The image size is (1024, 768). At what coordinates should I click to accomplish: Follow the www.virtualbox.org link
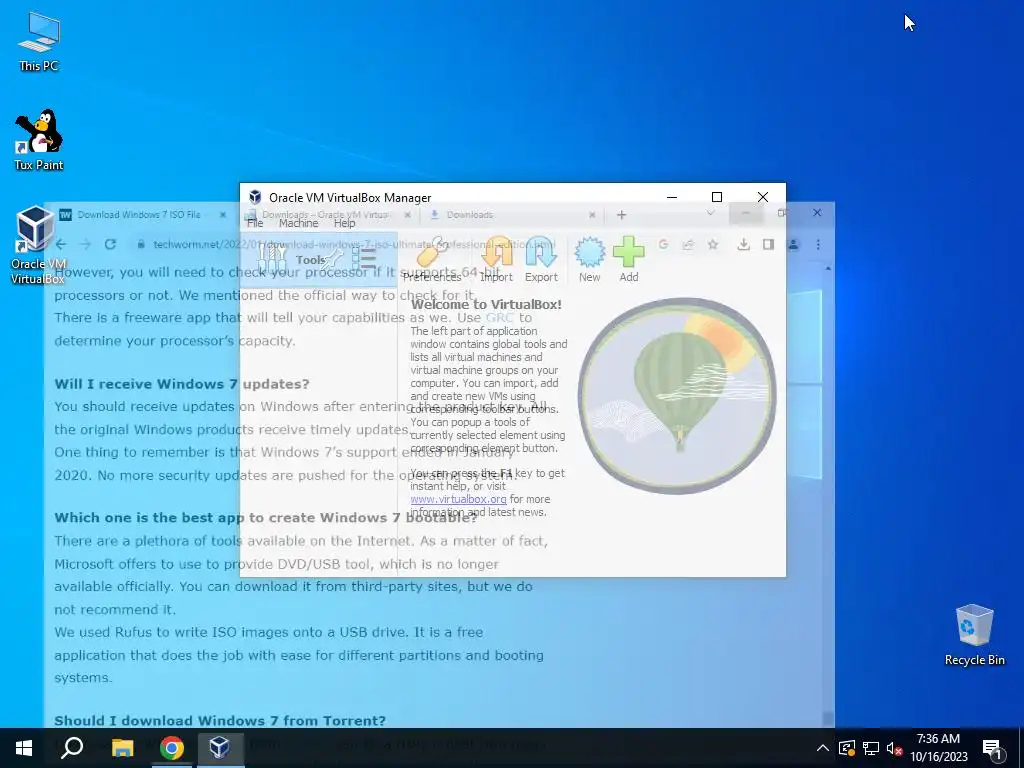click(x=458, y=499)
